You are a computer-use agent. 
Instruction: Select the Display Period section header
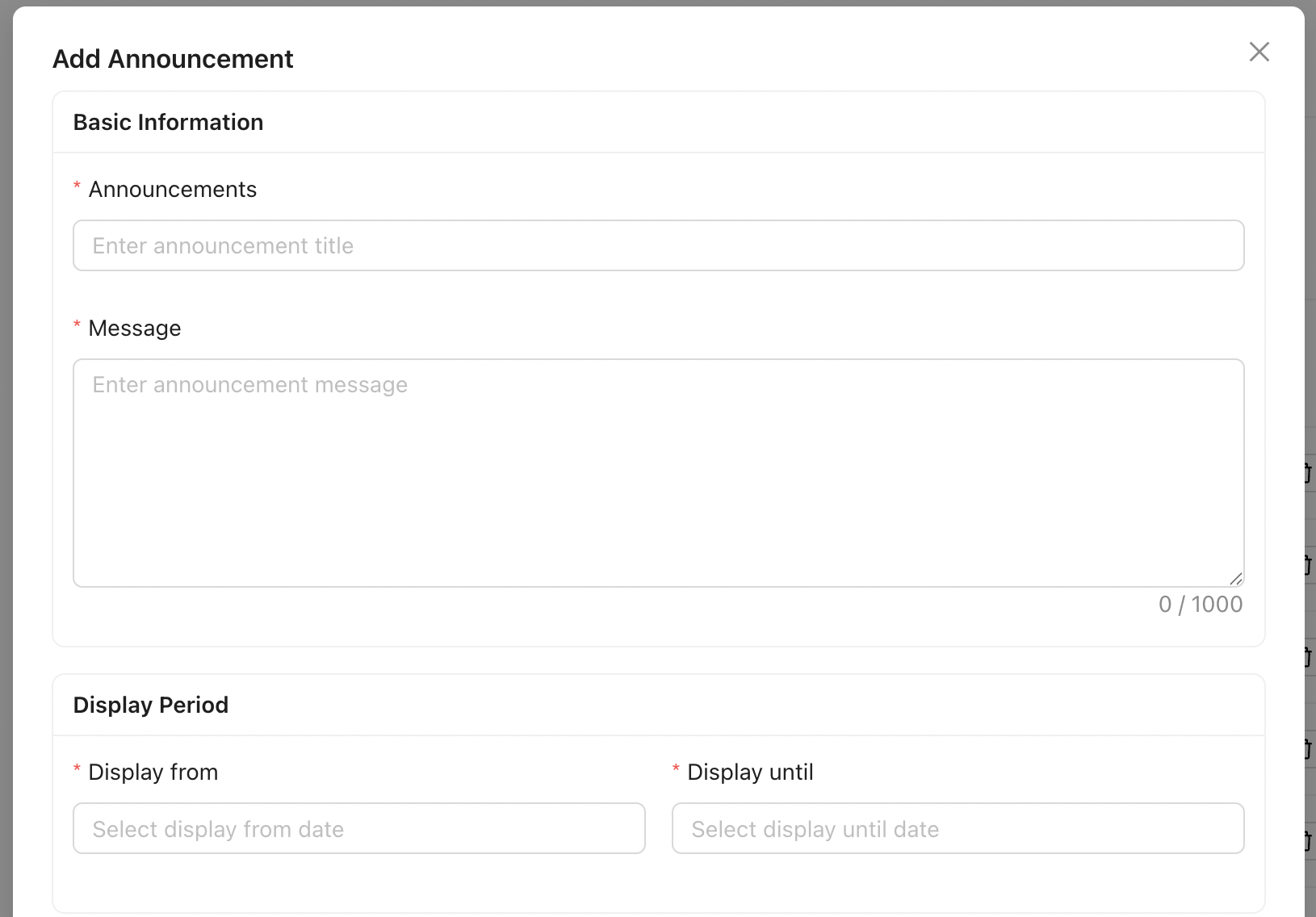(150, 705)
